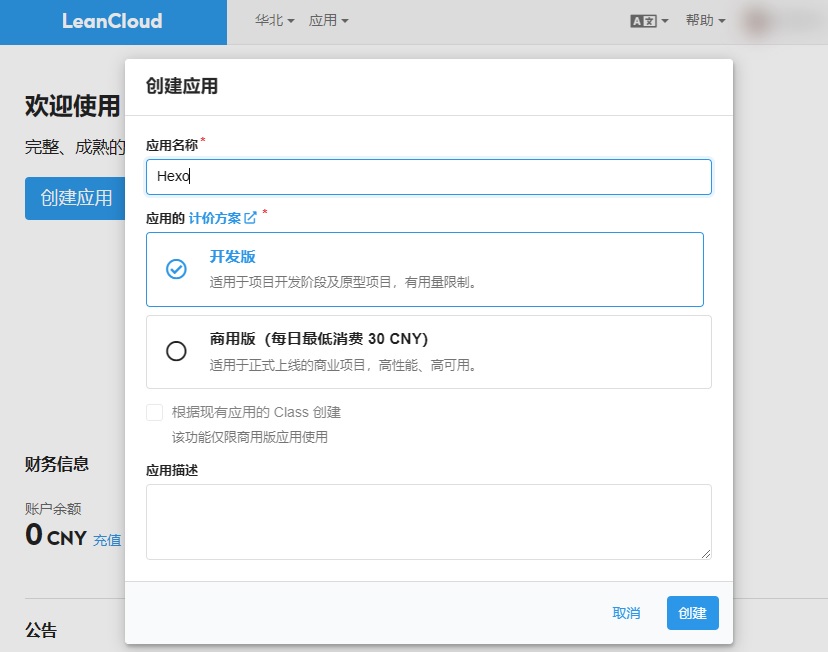The width and height of the screenshot is (828, 652).
Task: Click the blue 创建 button in dialog
Action: pyautogui.click(x=692, y=613)
